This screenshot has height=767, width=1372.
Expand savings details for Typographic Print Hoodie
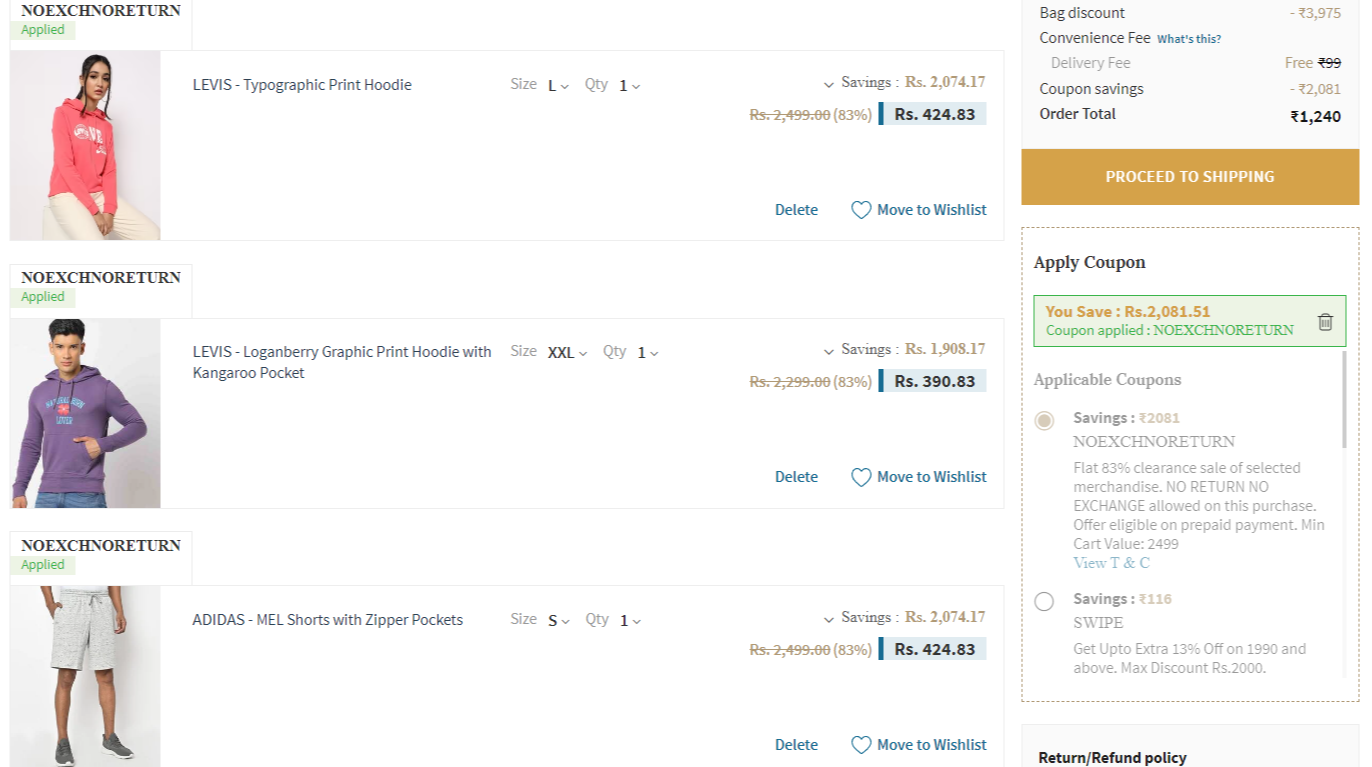(x=828, y=85)
